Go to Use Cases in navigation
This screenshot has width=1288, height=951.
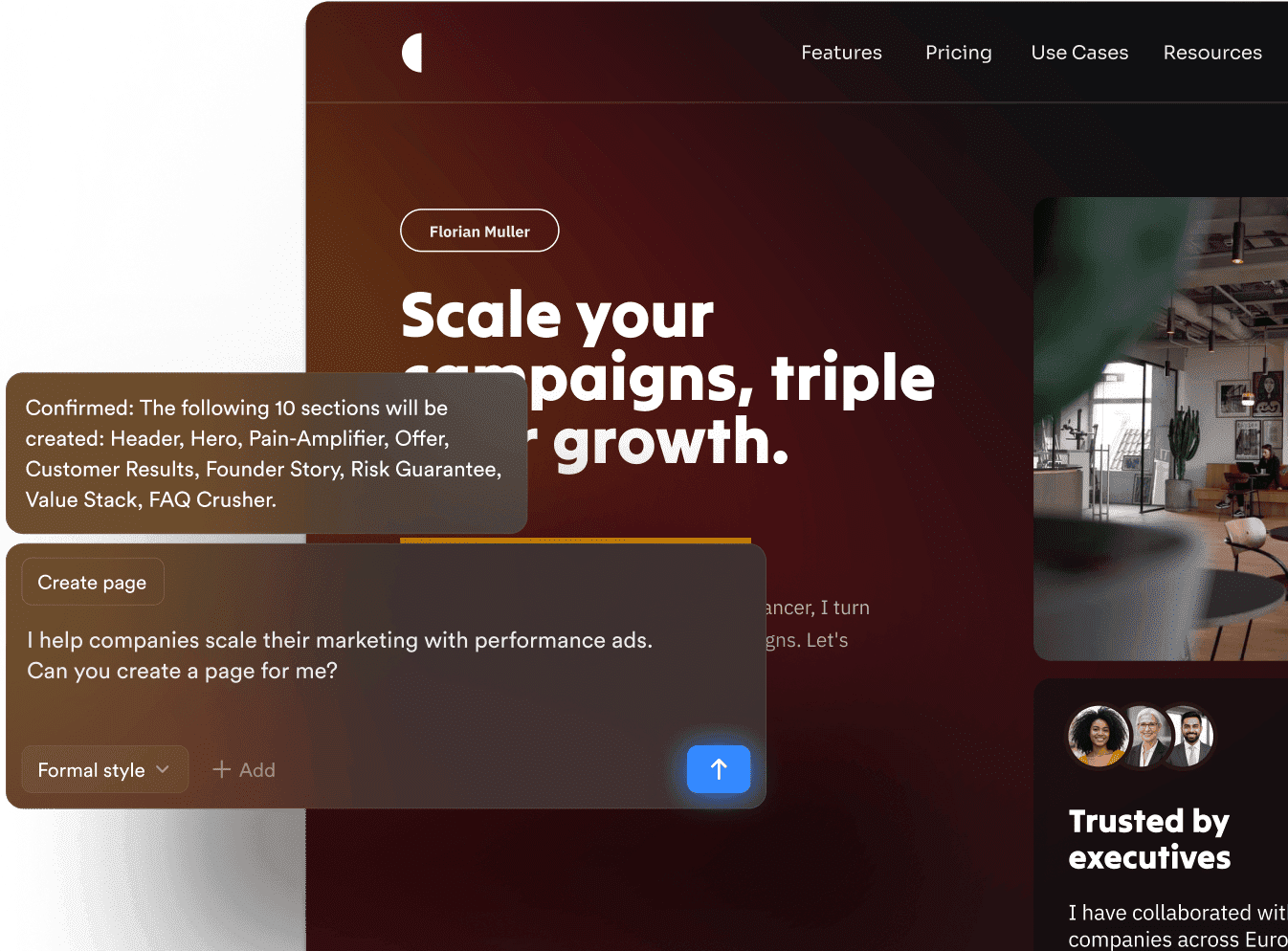click(x=1079, y=53)
